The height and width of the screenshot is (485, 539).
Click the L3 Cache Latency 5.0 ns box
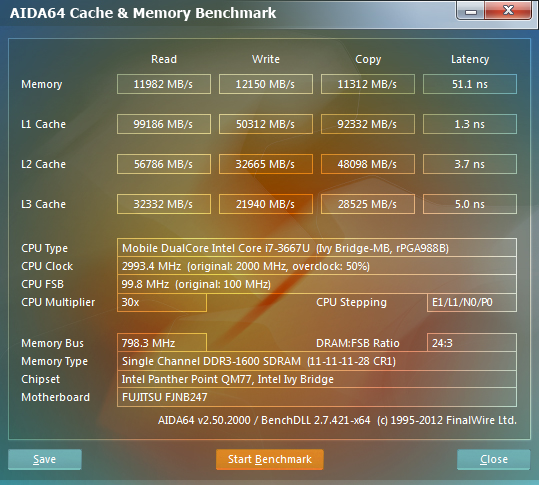[x=470, y=204]
